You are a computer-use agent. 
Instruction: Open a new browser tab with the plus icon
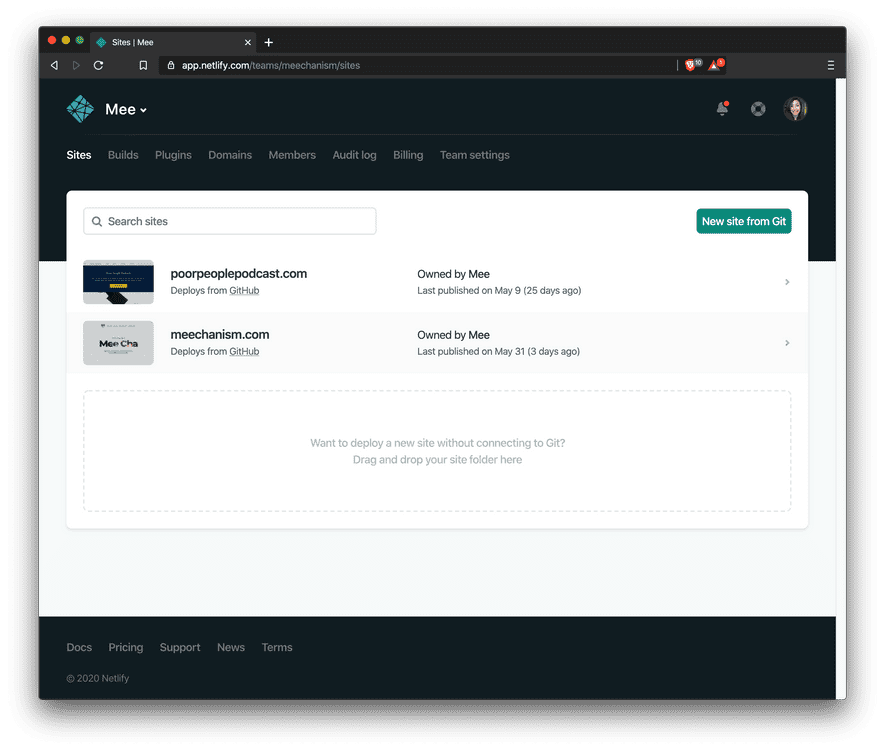click(268, 42)
